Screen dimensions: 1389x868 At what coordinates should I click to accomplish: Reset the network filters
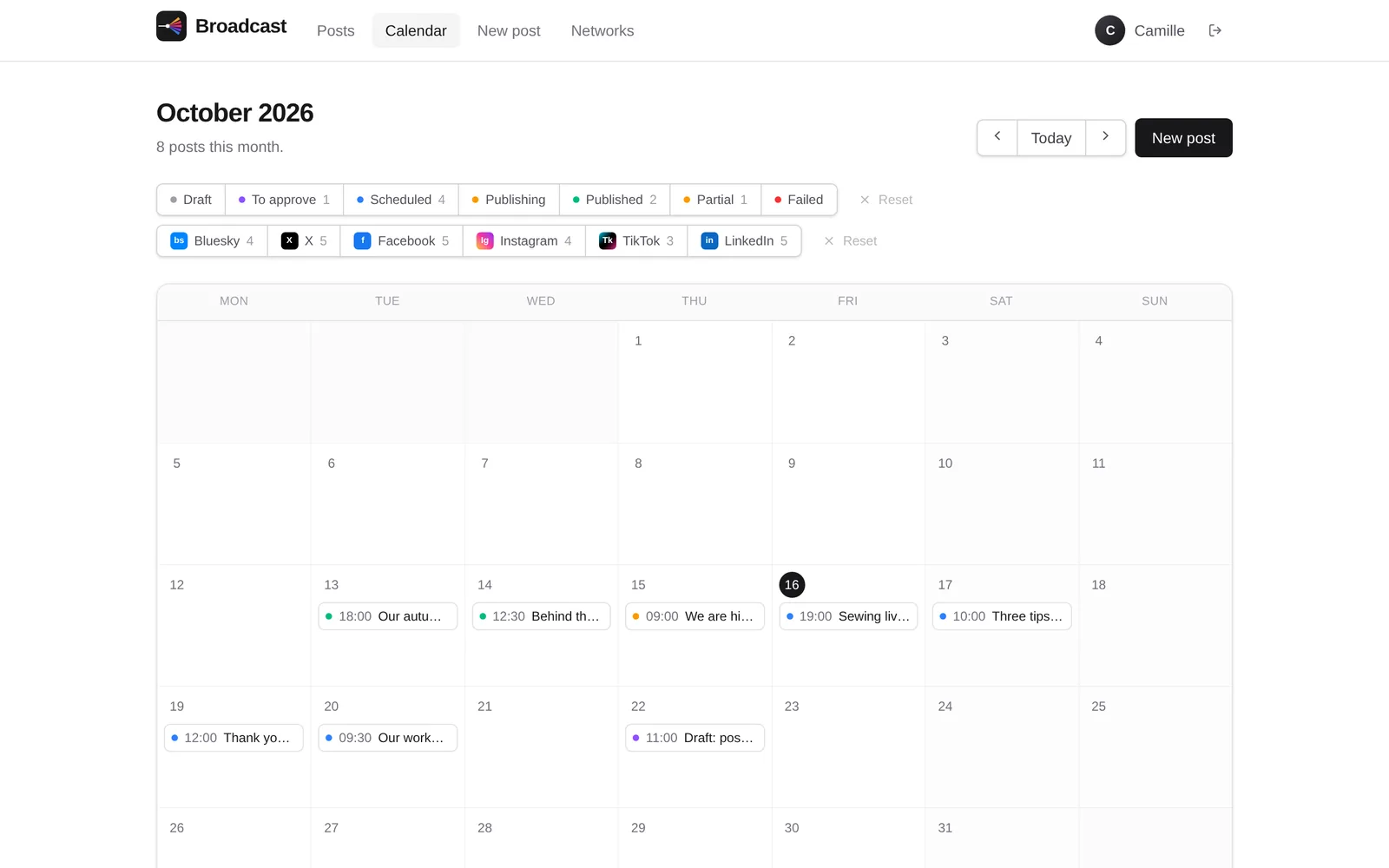click(850, 241)
